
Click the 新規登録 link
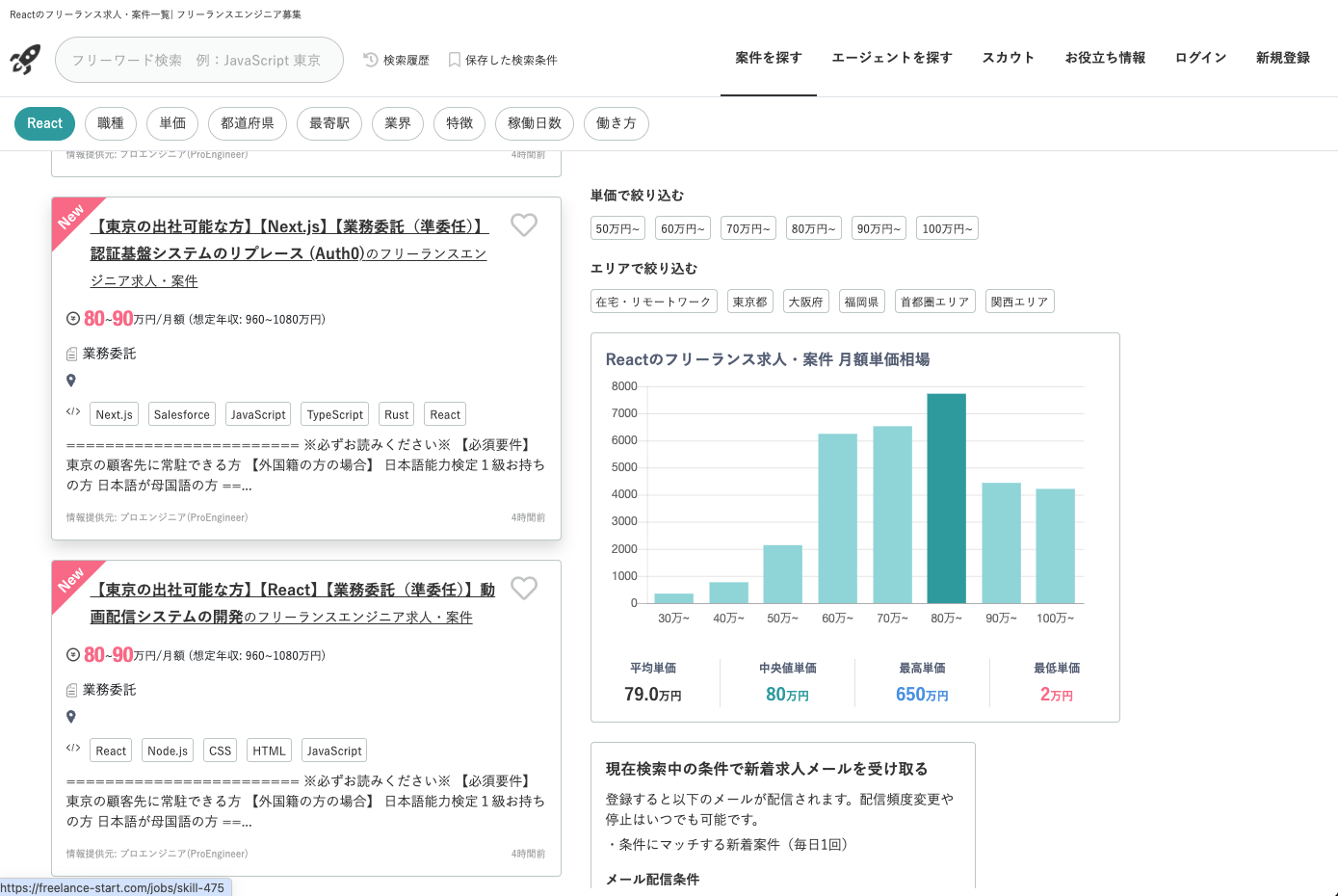(x=1282, y=58)
